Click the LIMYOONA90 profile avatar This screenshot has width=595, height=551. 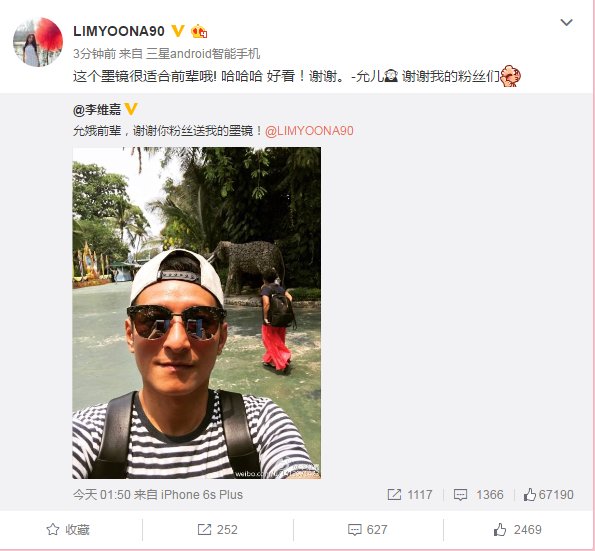pos(38,42)
